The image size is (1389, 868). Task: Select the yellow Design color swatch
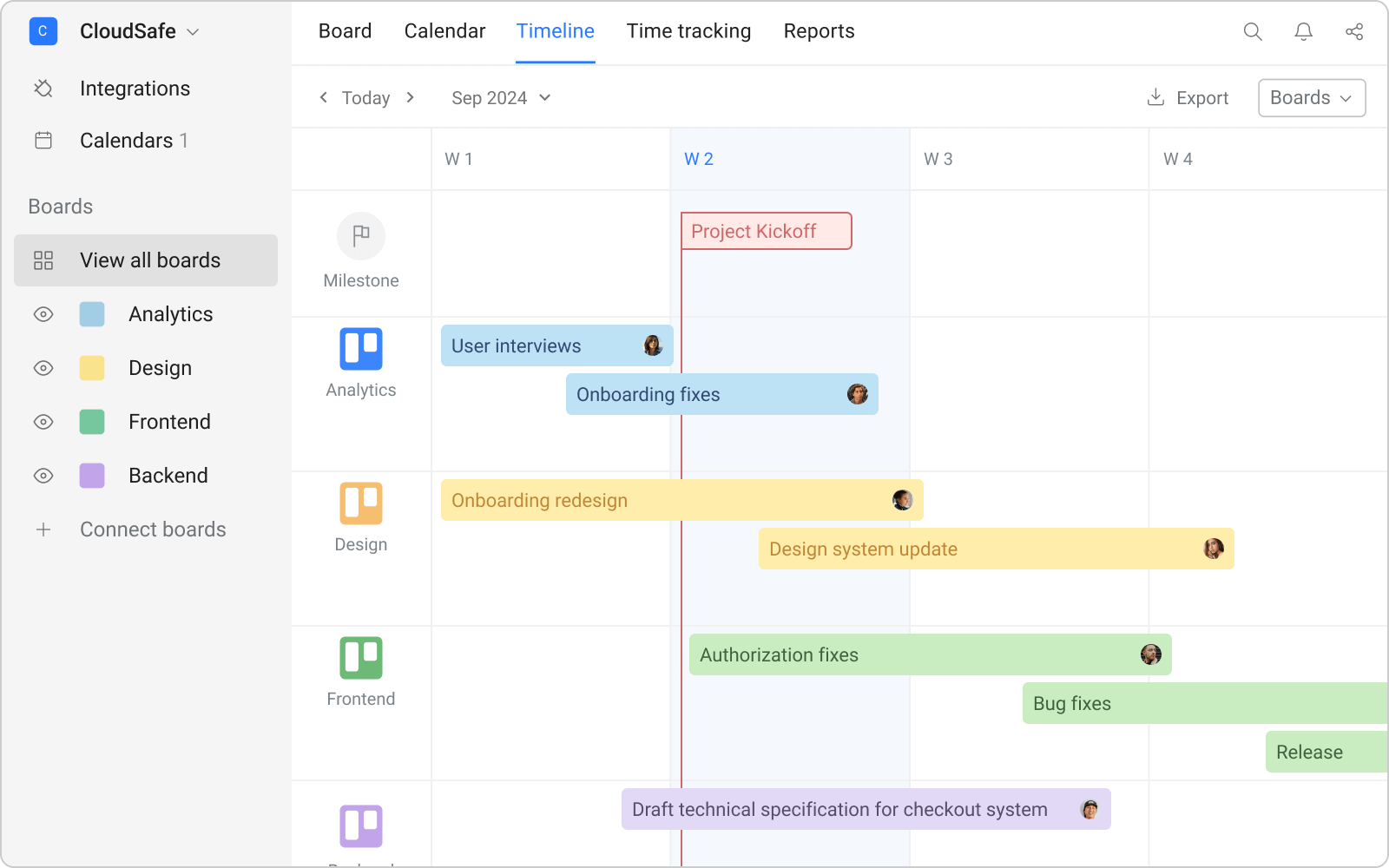point(91,368)
